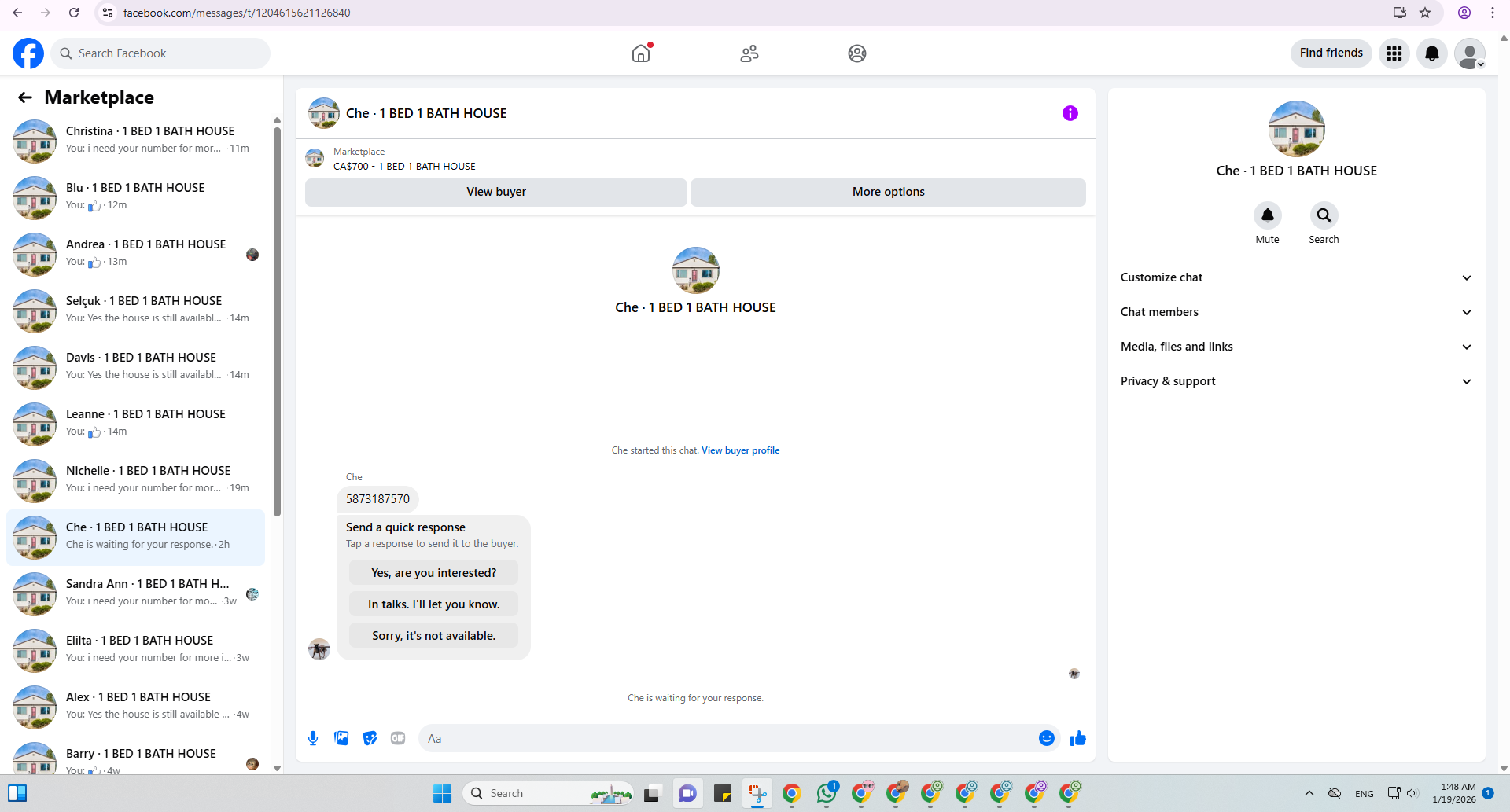Open More options for listing

click(889, 192)
